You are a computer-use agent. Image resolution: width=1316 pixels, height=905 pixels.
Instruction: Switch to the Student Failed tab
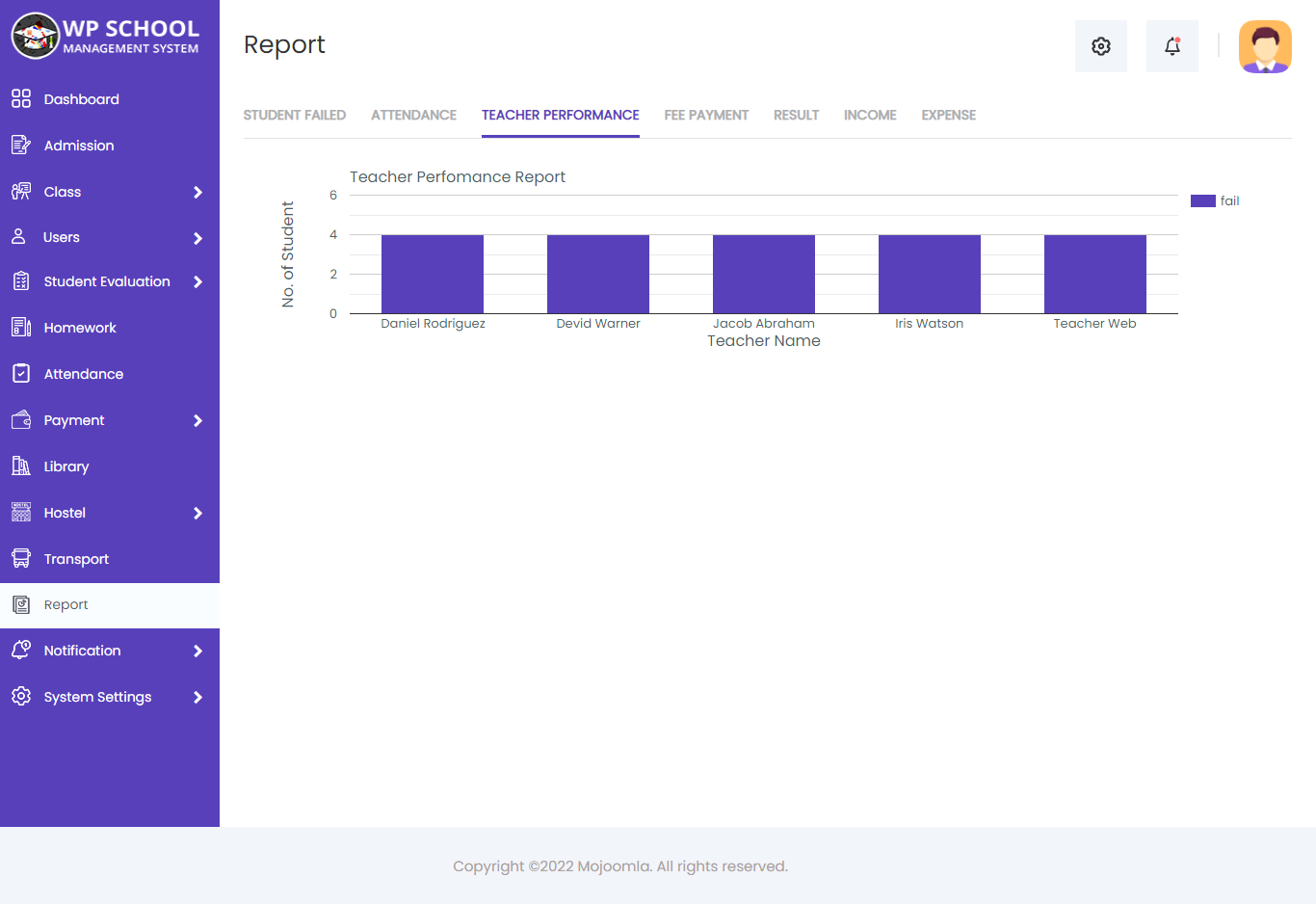295,115
